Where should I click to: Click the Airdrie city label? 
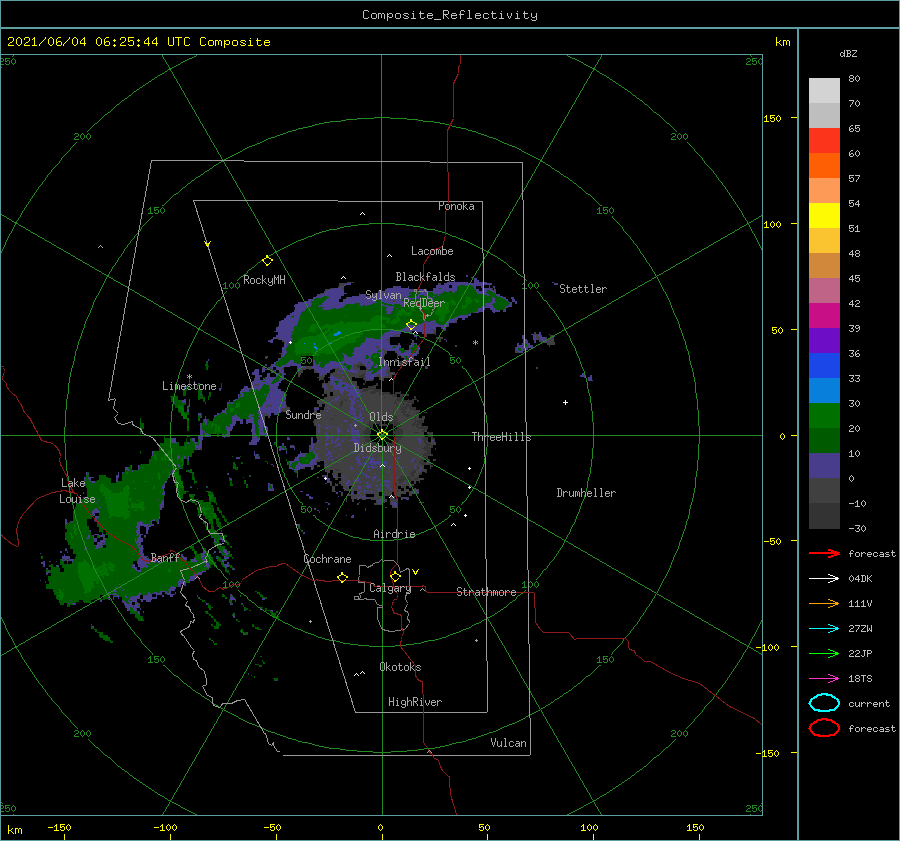(x=394, y=534)
